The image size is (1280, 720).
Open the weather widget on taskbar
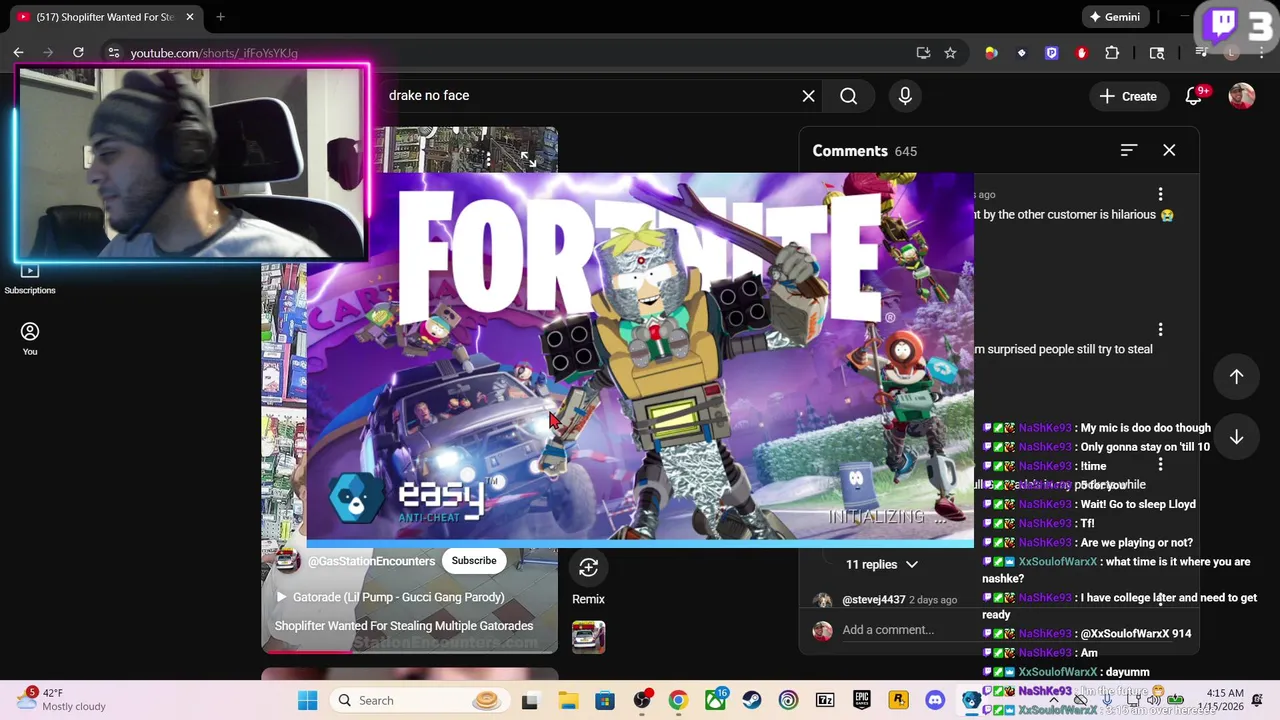coord(62,699)
